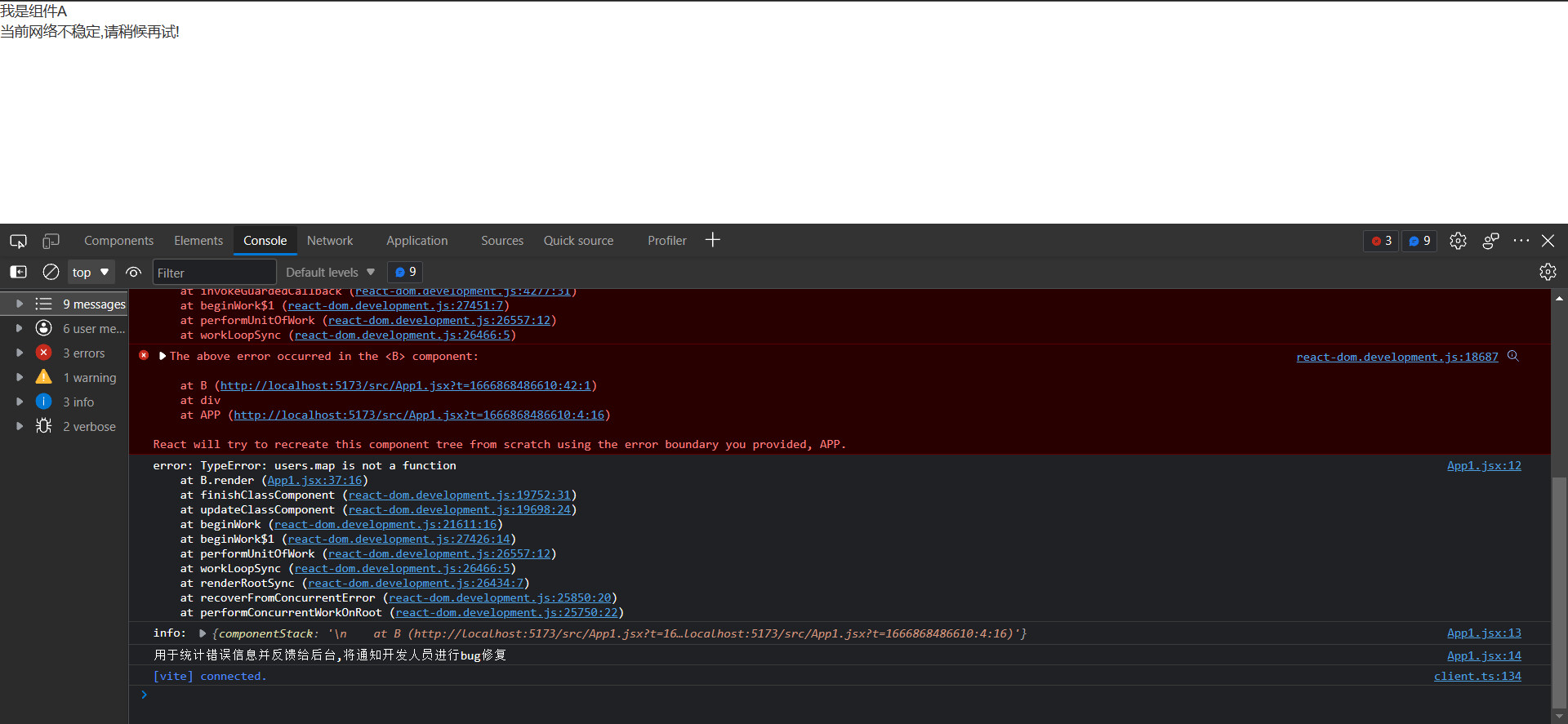
Task: Click the red 3 errors counter badge
Action: click(1381, 241)
